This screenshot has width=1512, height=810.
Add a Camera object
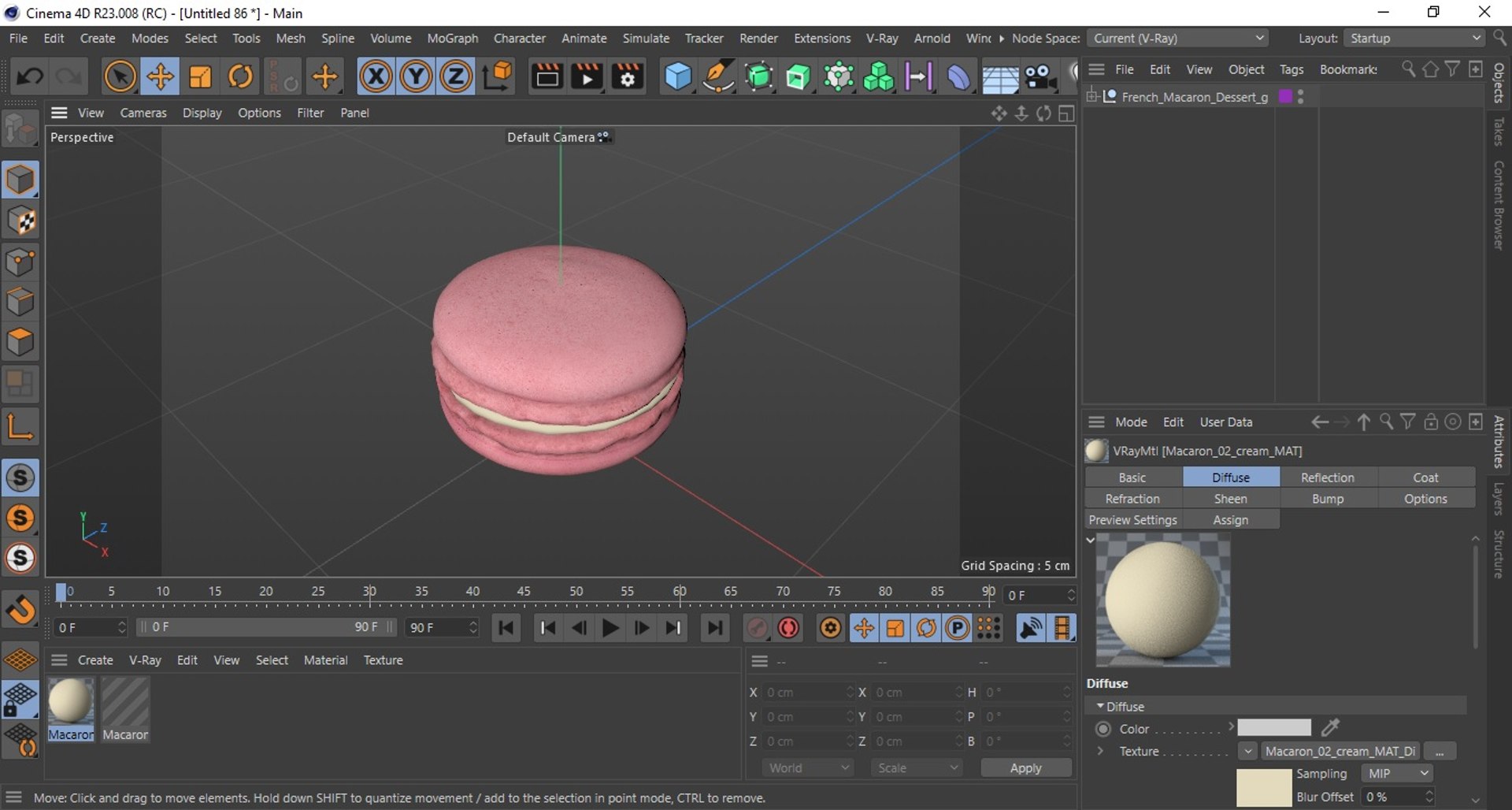point(1040,76)
